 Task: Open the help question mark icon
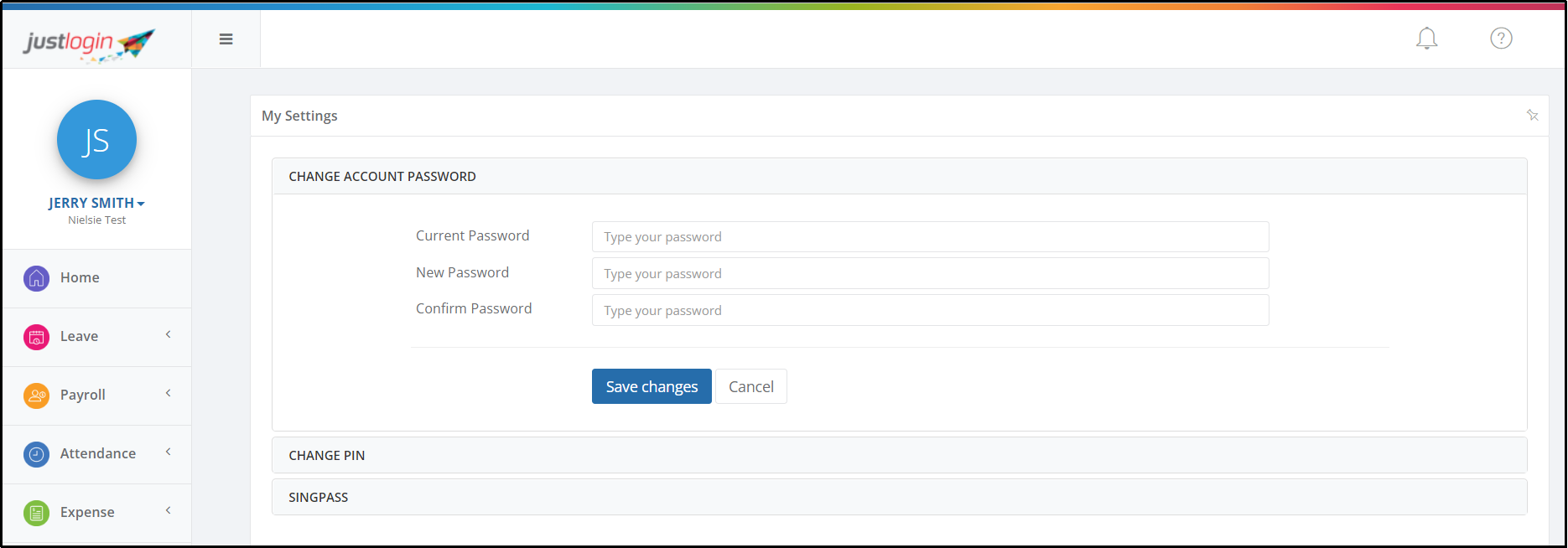[x=1501, y=39]
